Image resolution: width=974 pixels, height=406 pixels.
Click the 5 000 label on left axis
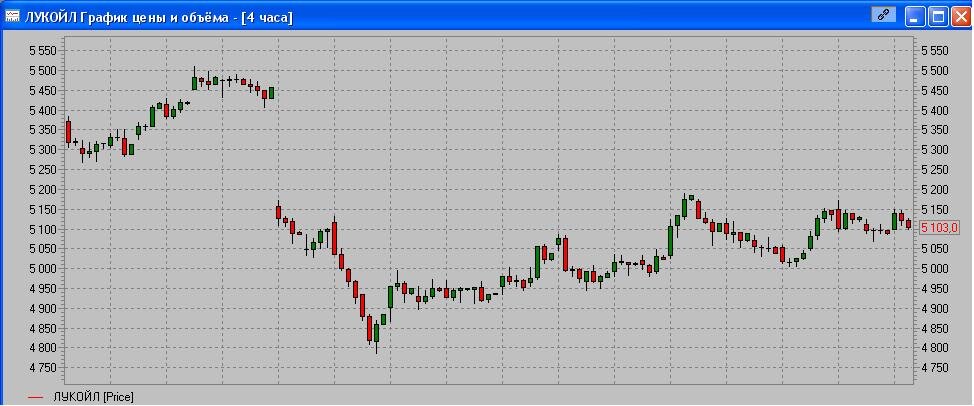(x=43, y=268)
